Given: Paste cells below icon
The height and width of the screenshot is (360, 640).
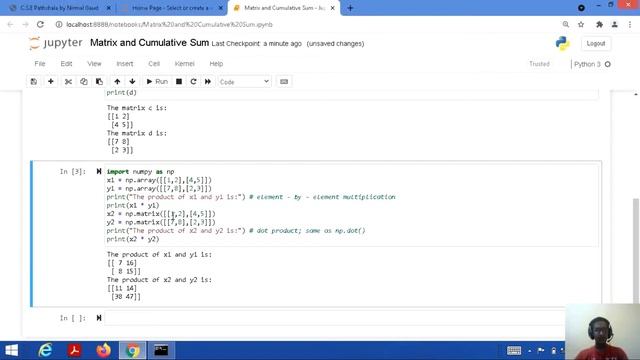Looking at the screenshot, I should coord(99,82).
